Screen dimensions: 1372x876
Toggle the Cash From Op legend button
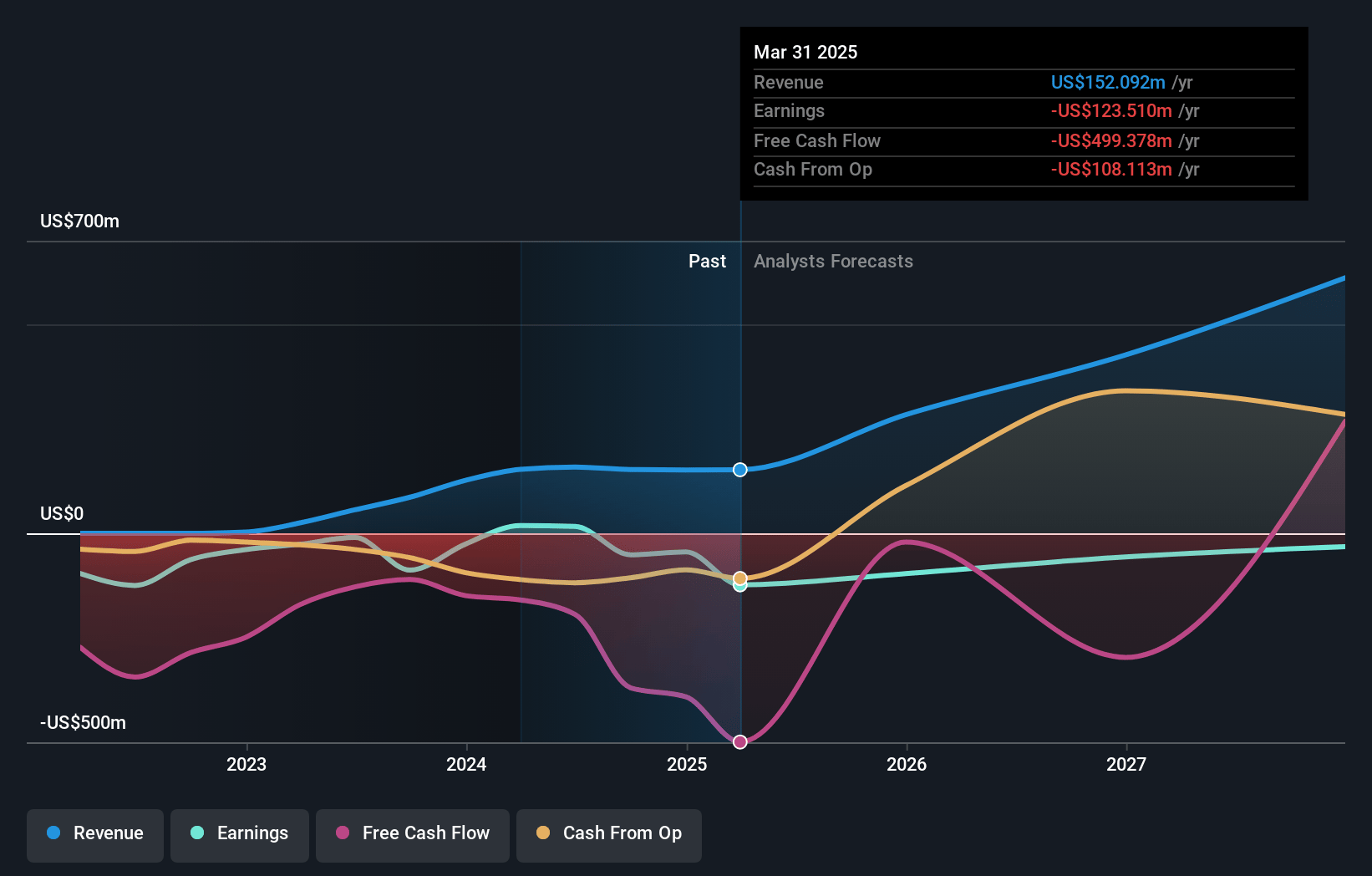tap(609, 835)
